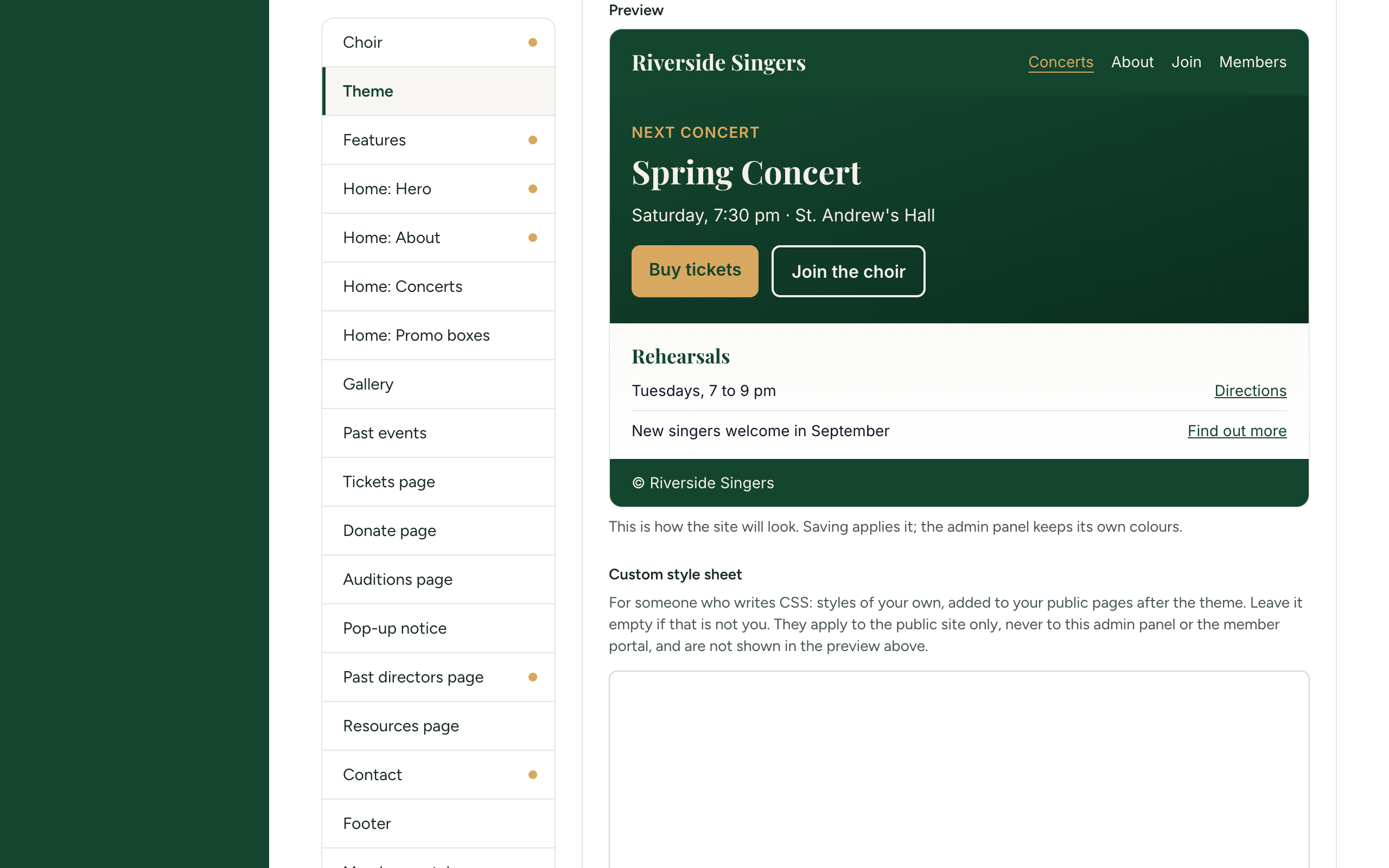This screenshot has width=1389, height=868.
Task: Open Donate page settings
Action: point(438,531)
